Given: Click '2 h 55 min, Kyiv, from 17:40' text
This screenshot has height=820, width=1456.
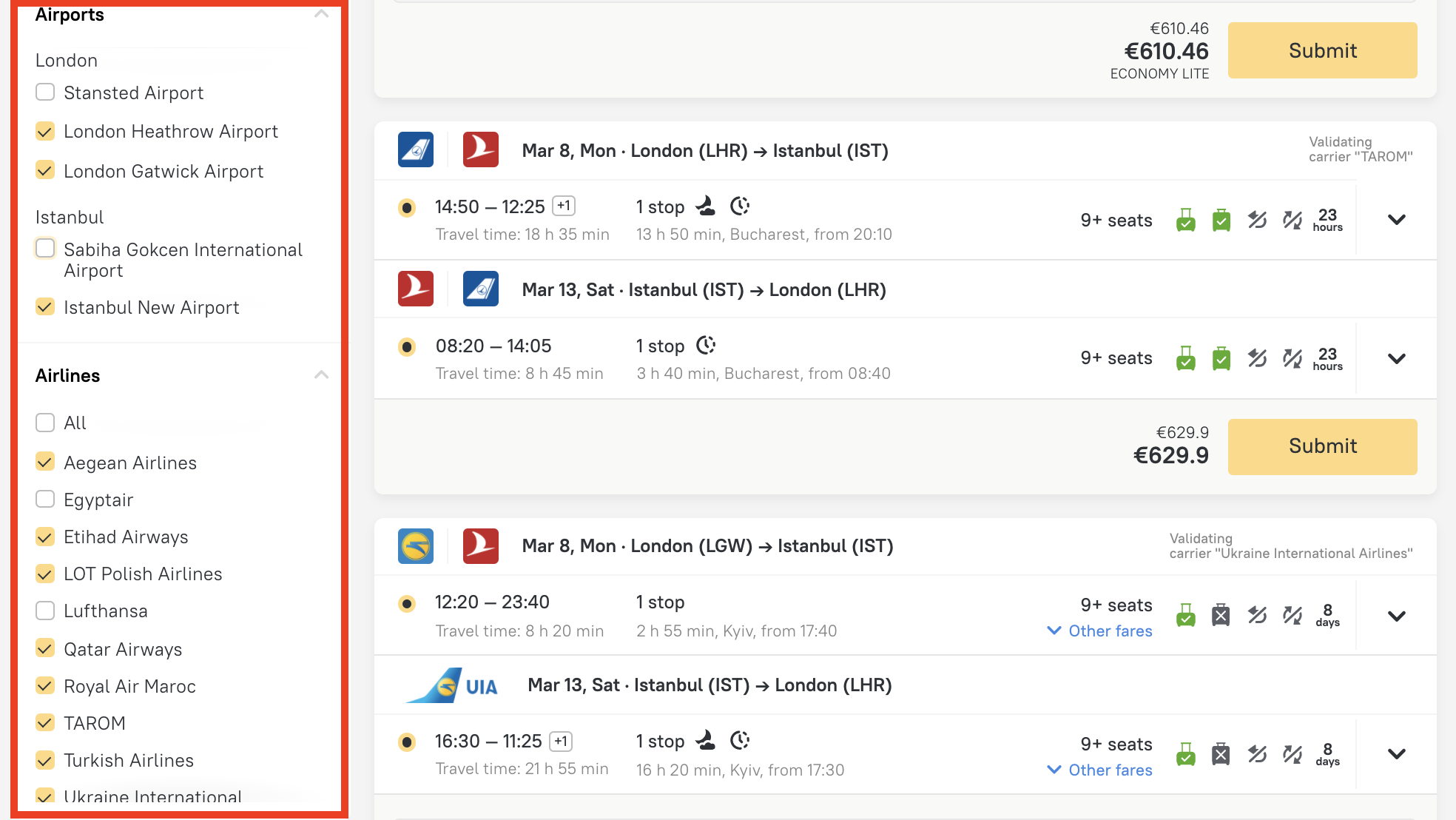Looking at the screenshot, I should (x=737, y=631).
